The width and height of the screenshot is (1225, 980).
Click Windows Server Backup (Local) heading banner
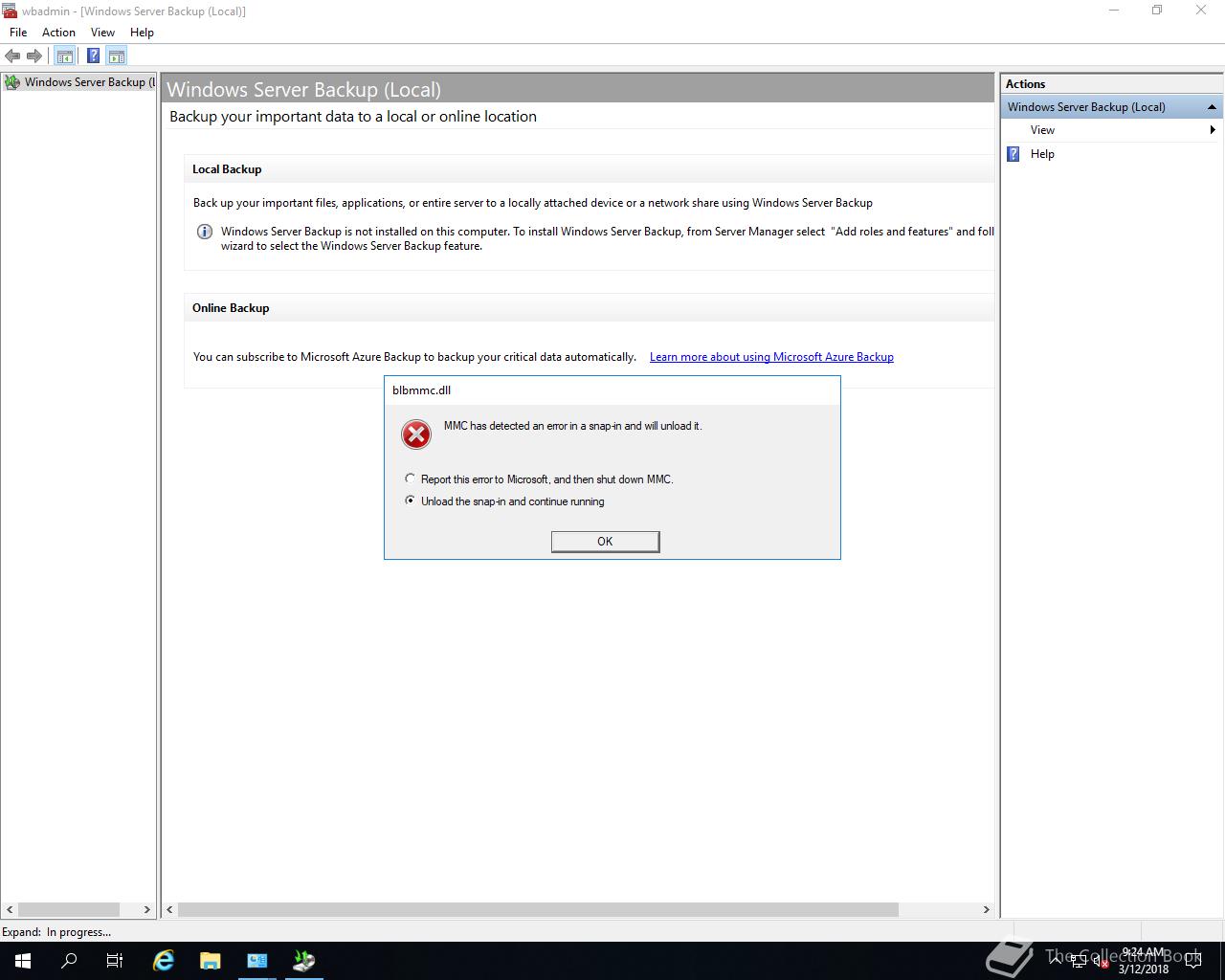coord(578,89)
